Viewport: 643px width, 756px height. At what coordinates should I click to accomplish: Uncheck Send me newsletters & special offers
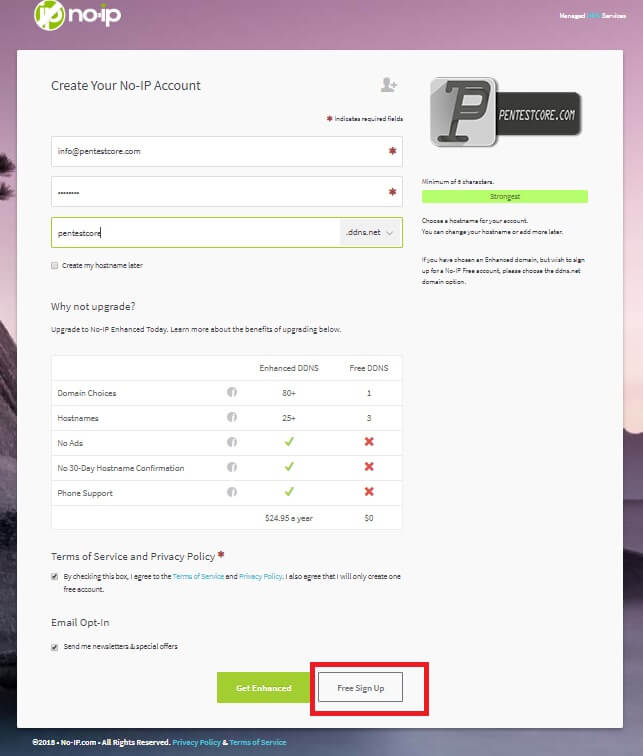(x=54, y=647)
